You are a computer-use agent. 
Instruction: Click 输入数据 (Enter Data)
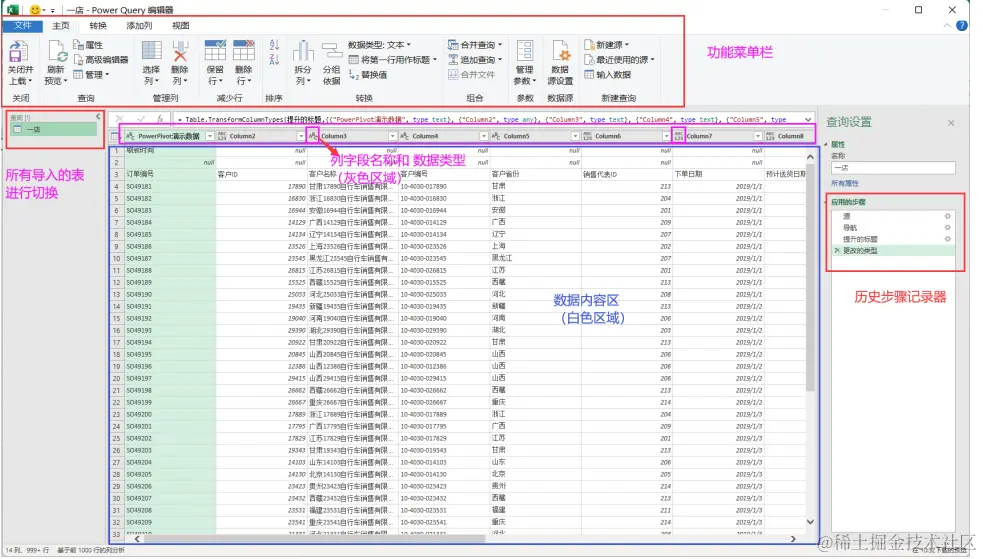tap(607, 75)
